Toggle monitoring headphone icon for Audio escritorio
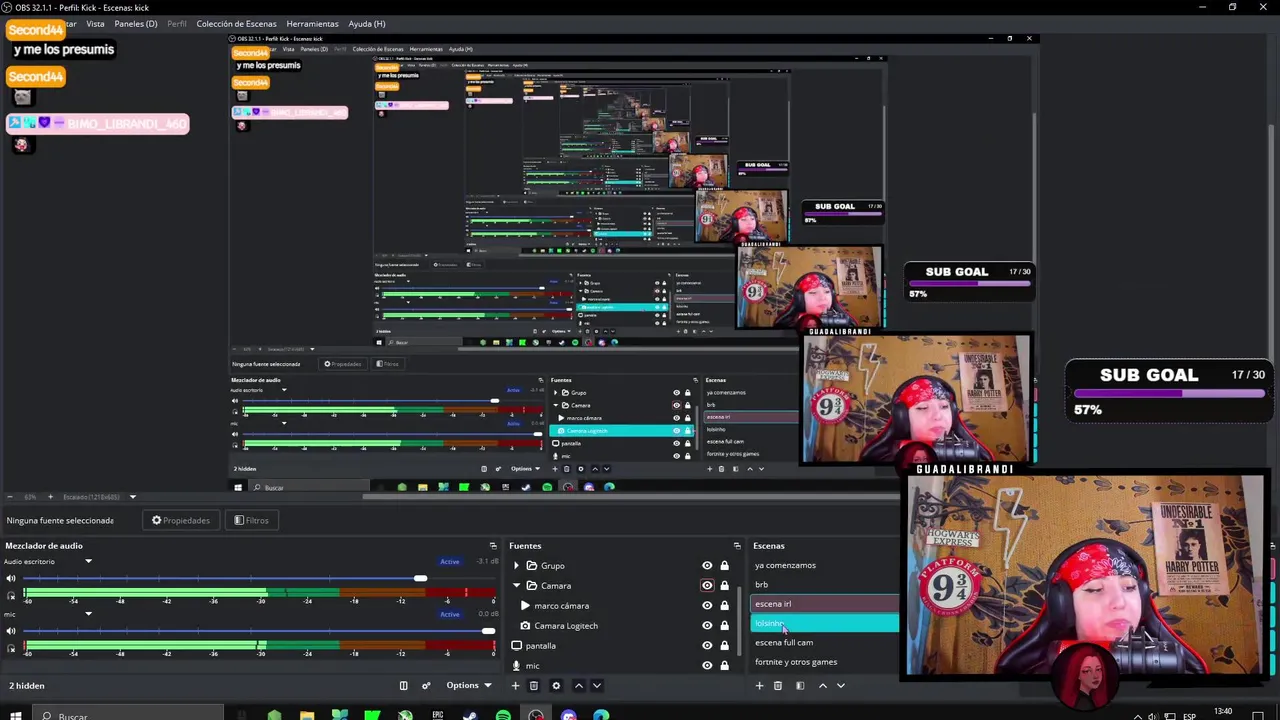Screen dimensions: 1280x720 pos(11,595)
